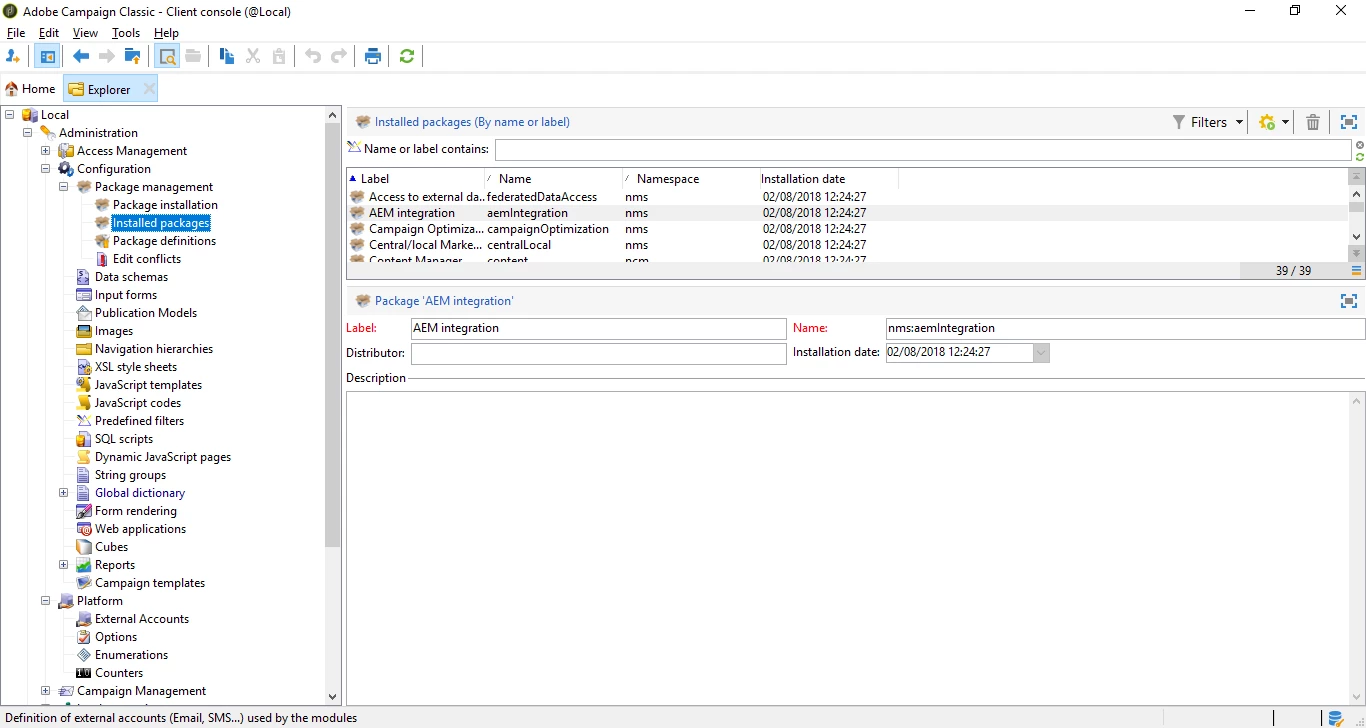This screenshot has width=1366, height=728.
Task: Collapse the Configuration node
Action: pyautogui.click(x=45, y=169)
